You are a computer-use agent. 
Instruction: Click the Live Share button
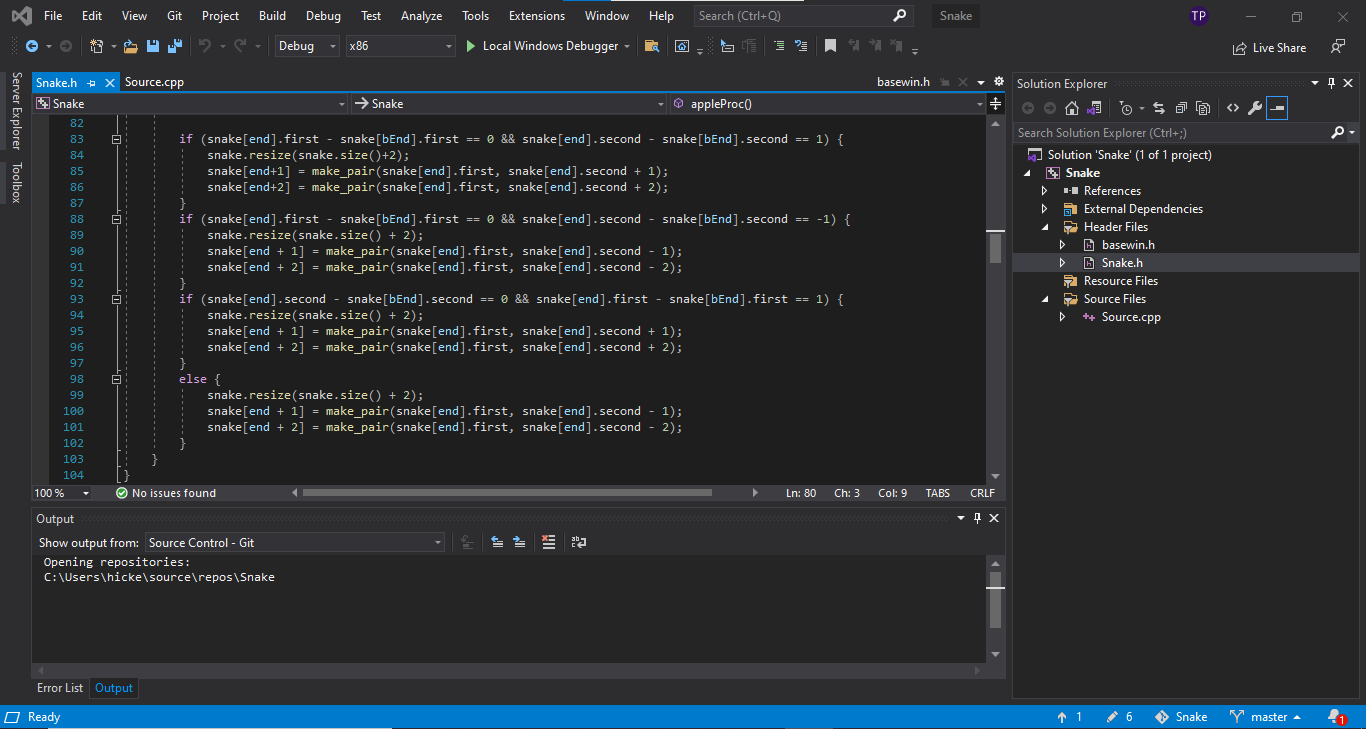pos(1269,47)
